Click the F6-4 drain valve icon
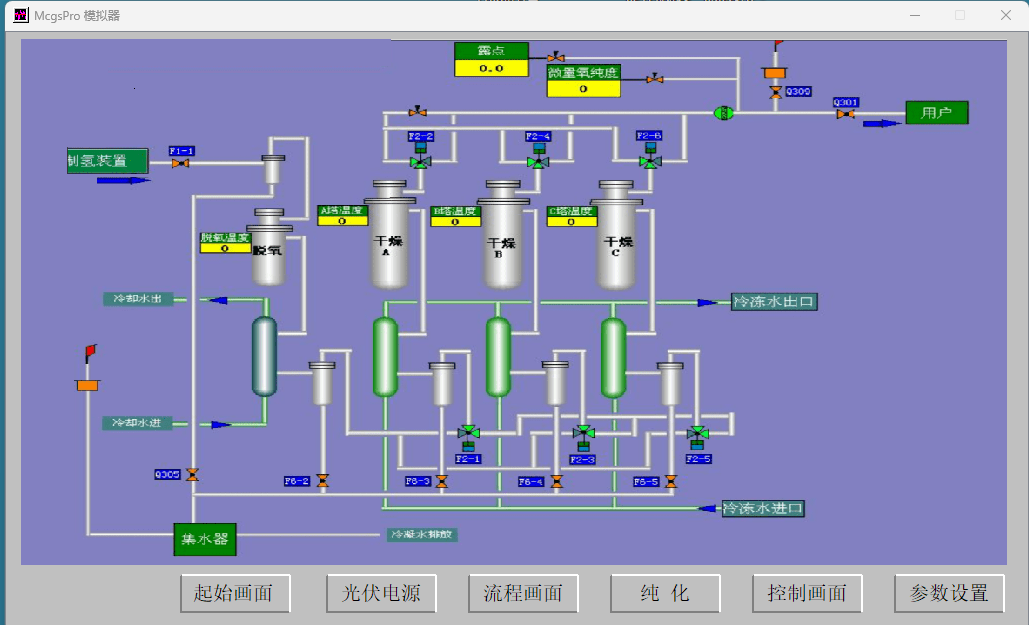 557,481
